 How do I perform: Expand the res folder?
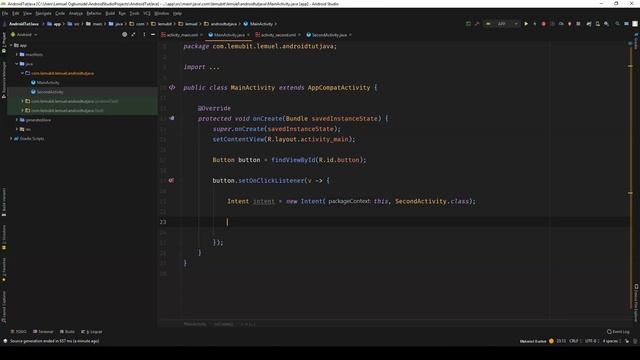point(17,129)
